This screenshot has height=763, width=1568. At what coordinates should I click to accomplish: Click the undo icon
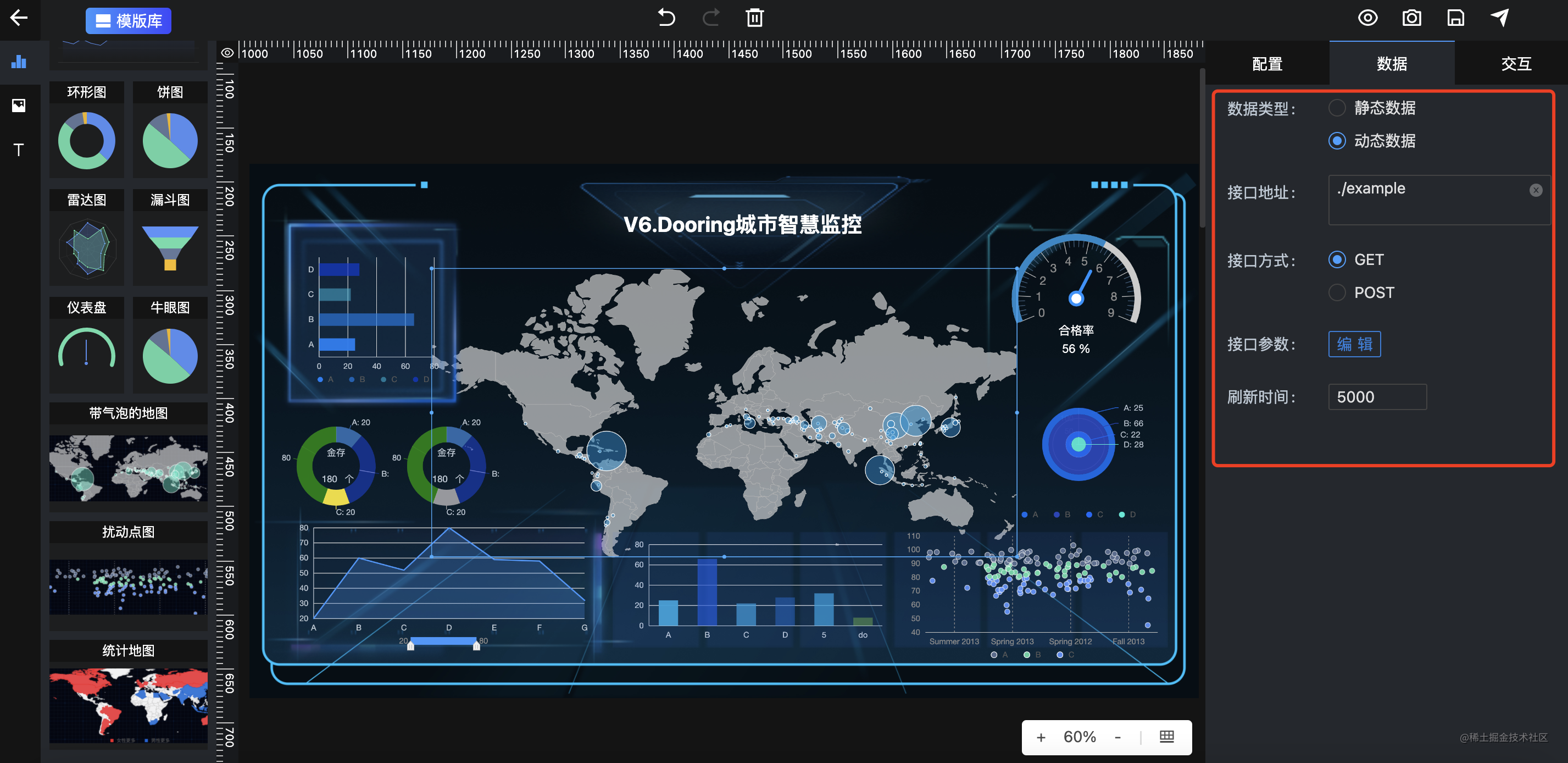point(666,18)
